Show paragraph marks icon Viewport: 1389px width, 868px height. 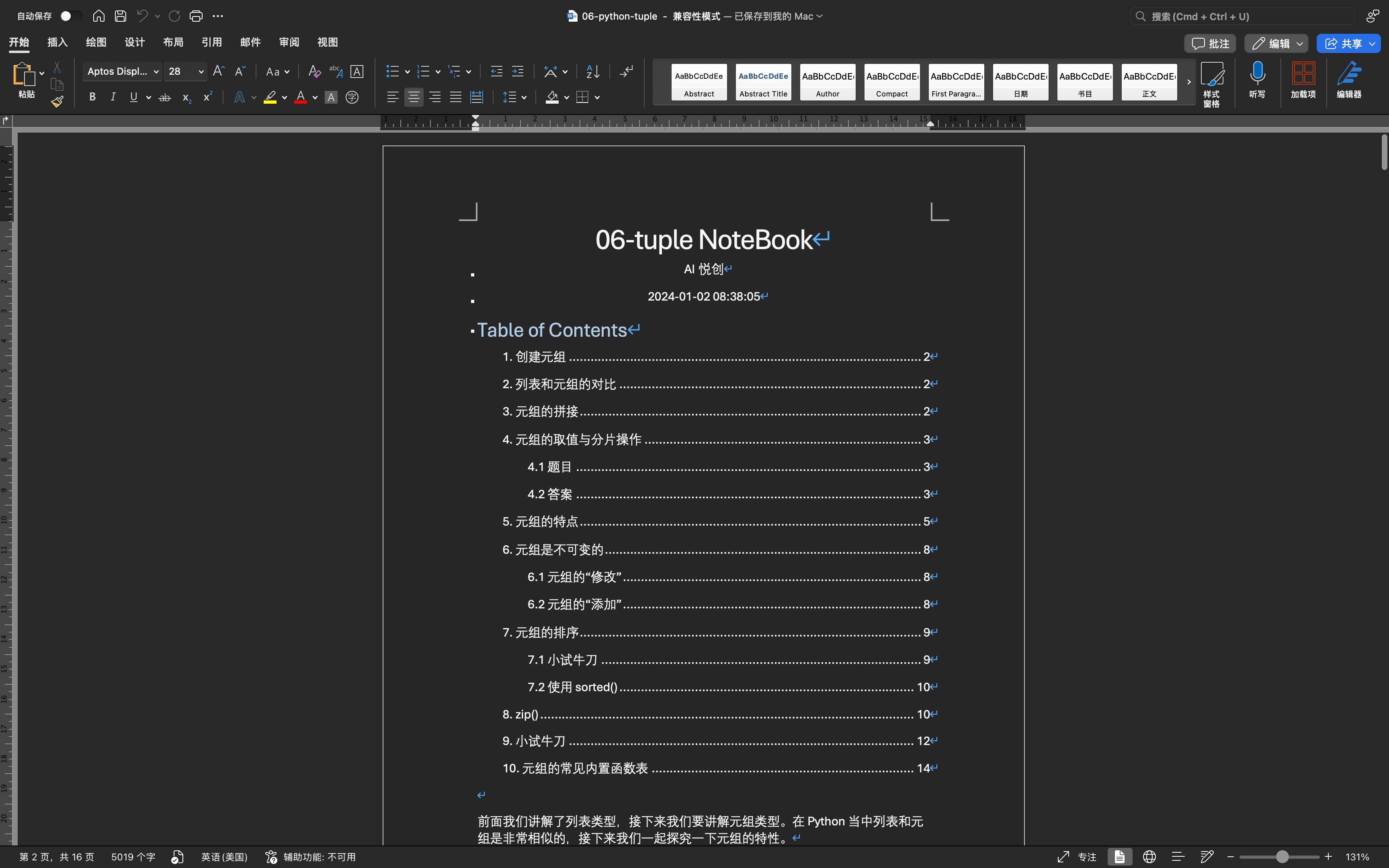point(626,72)
